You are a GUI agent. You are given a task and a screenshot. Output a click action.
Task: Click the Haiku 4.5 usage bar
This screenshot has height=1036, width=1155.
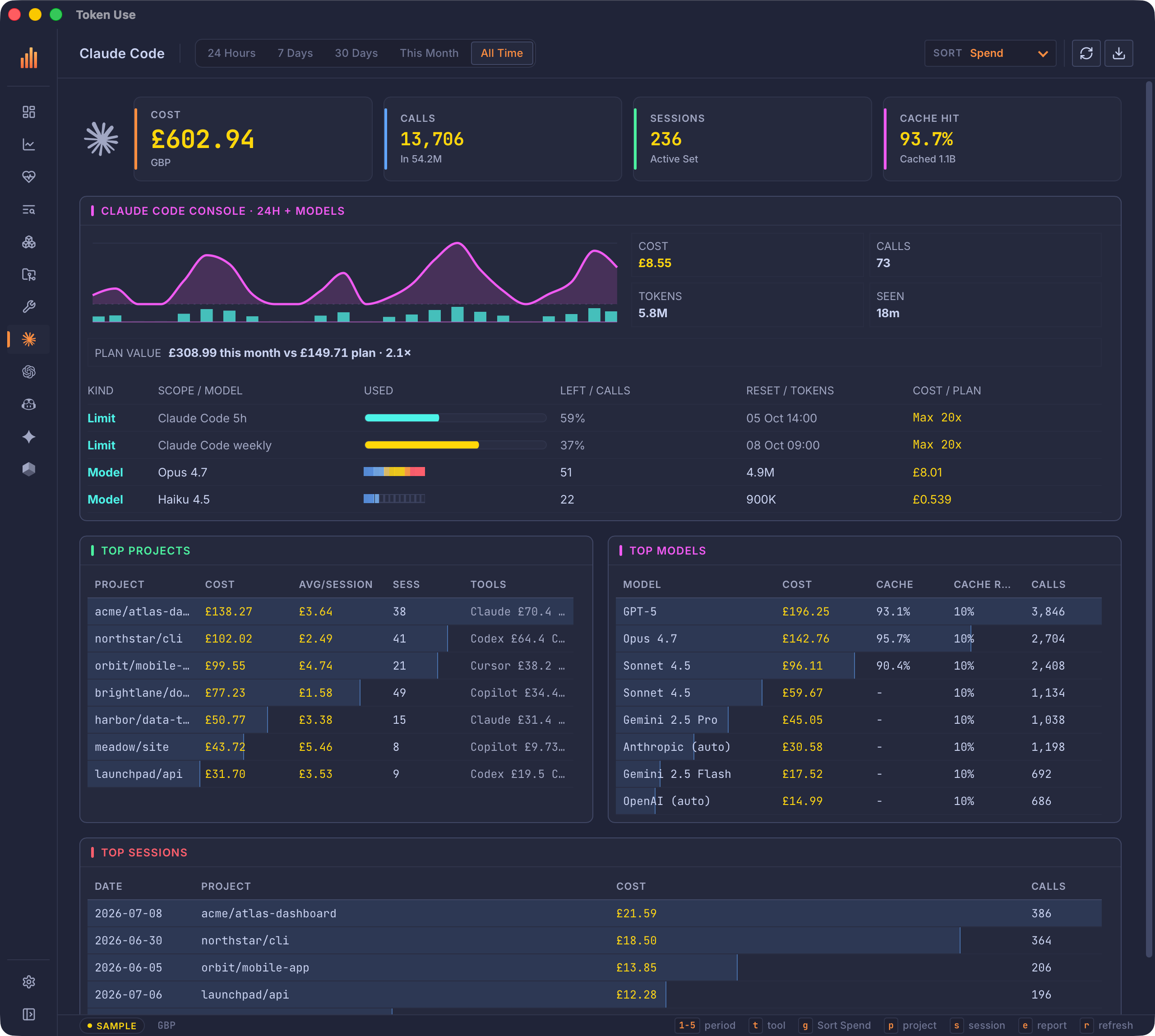(394, 499)
